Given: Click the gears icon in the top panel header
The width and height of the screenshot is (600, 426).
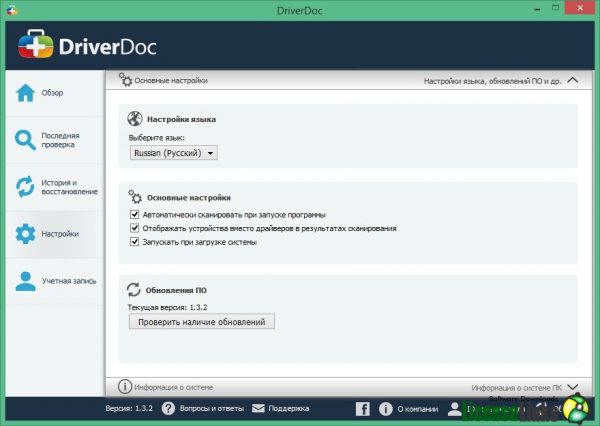Looking at the screenshot, I should coord(125,80).
